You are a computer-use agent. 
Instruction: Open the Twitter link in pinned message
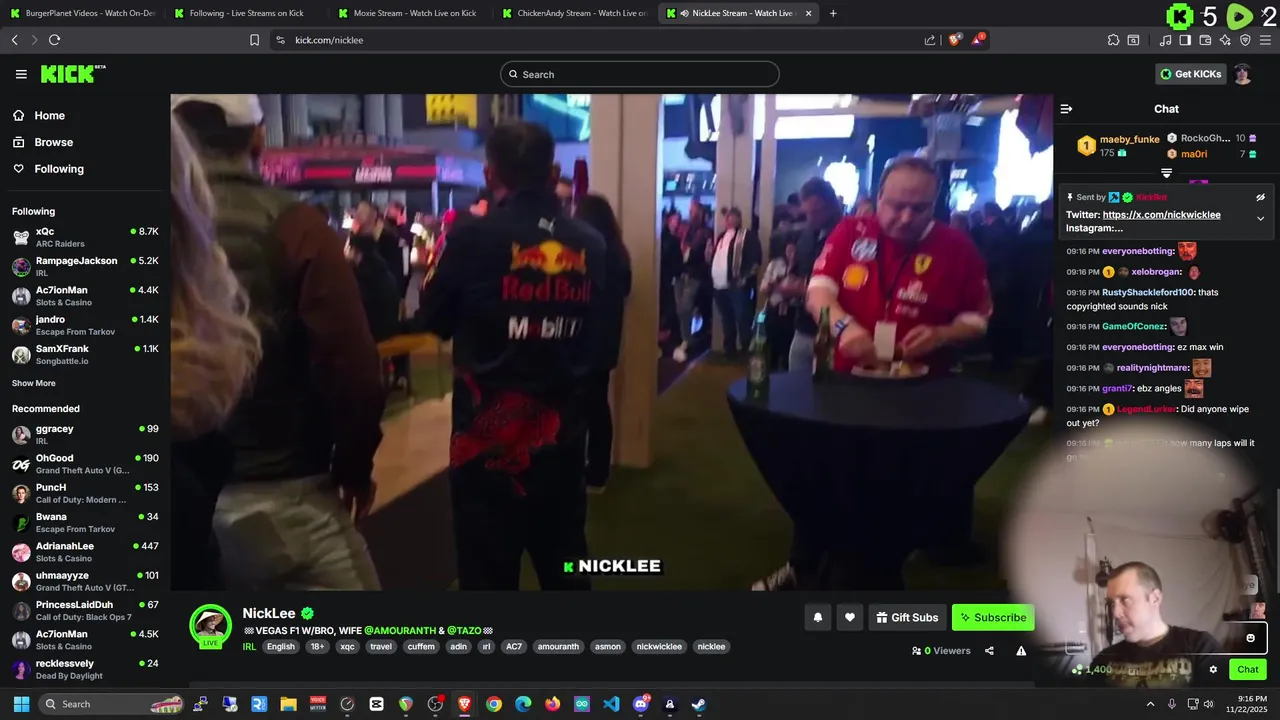[1161, 215]
